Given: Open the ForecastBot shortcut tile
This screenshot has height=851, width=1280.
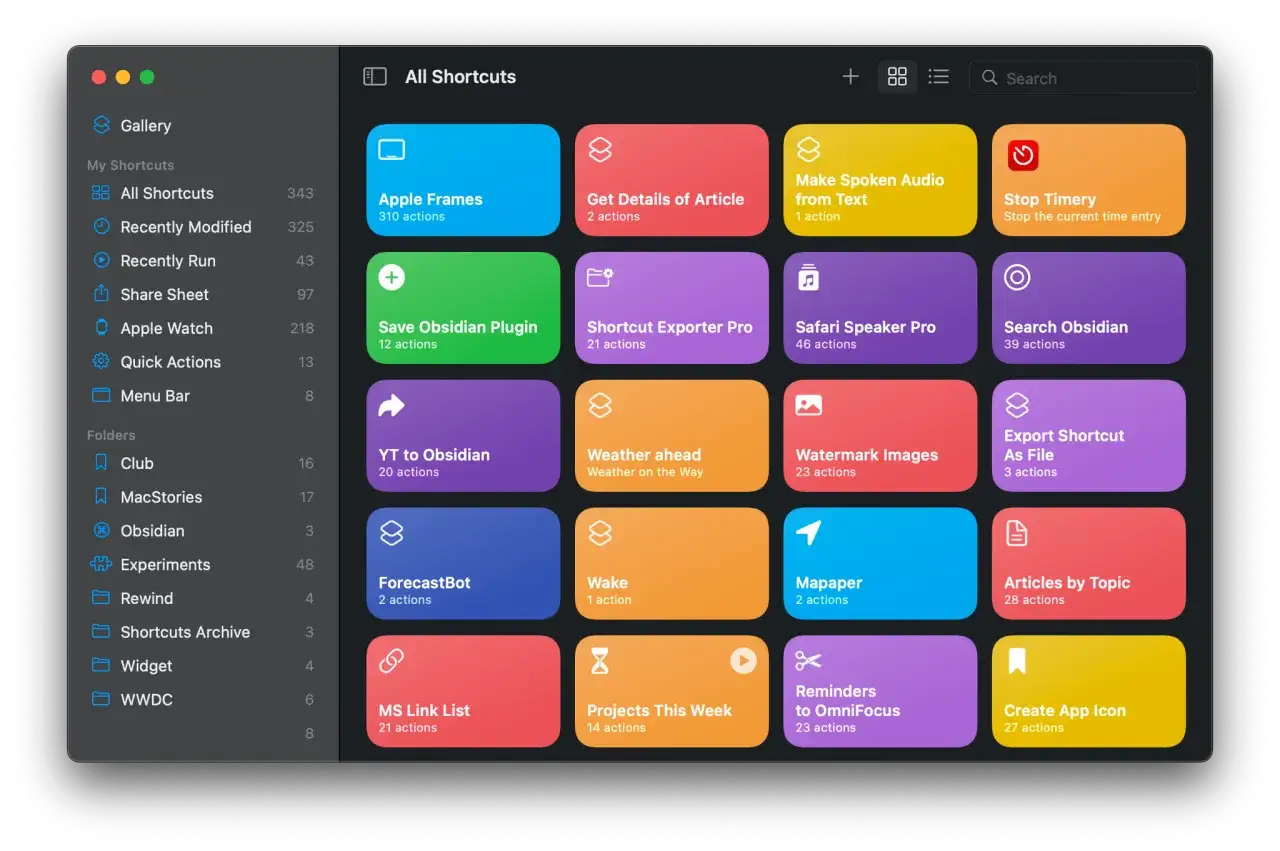Looking at the screenshot, I should point(463,564).
